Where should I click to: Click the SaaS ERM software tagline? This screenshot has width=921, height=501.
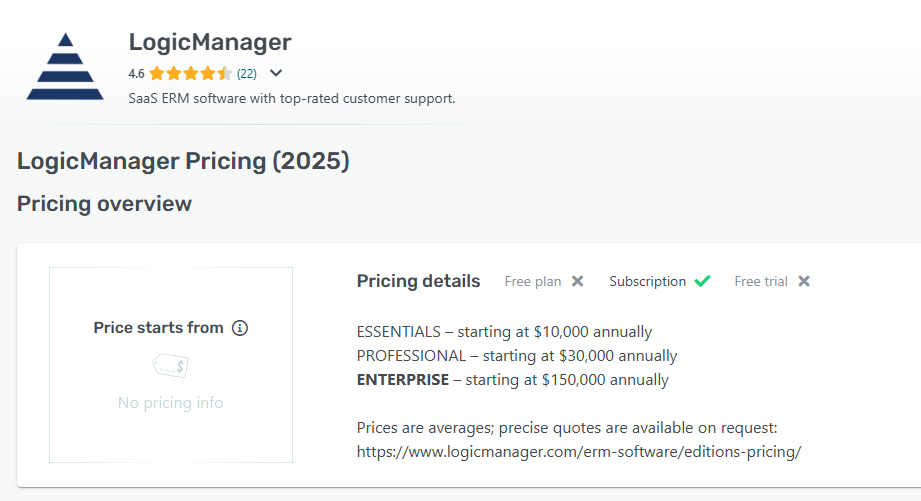click(x=292, y=99)
